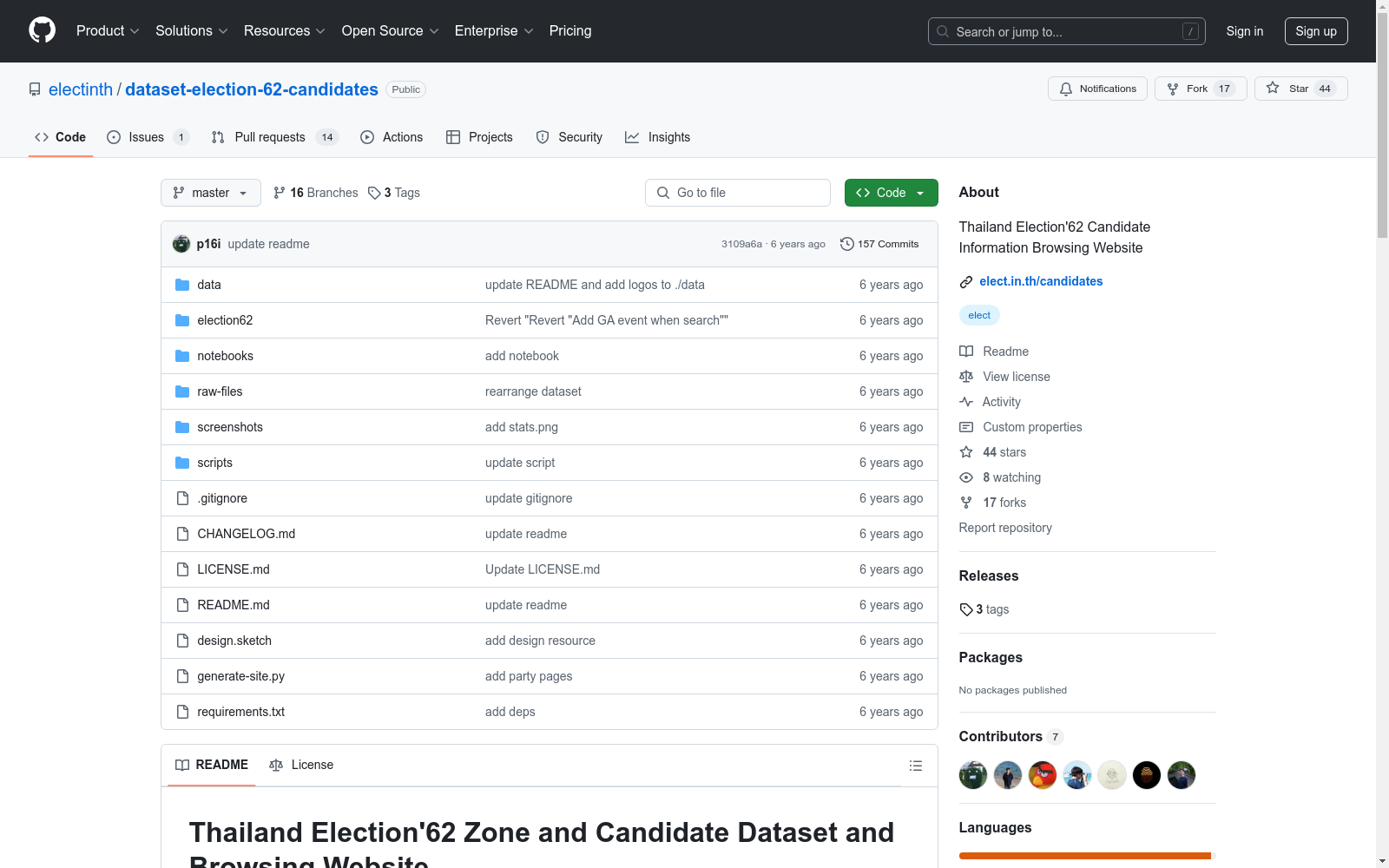Open the generate-site.py file

click(x=240, y=676)
